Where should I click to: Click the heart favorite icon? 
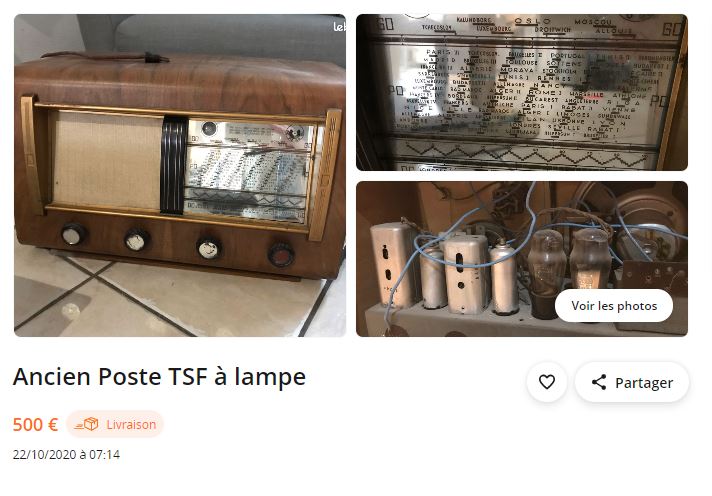(547, 382)
